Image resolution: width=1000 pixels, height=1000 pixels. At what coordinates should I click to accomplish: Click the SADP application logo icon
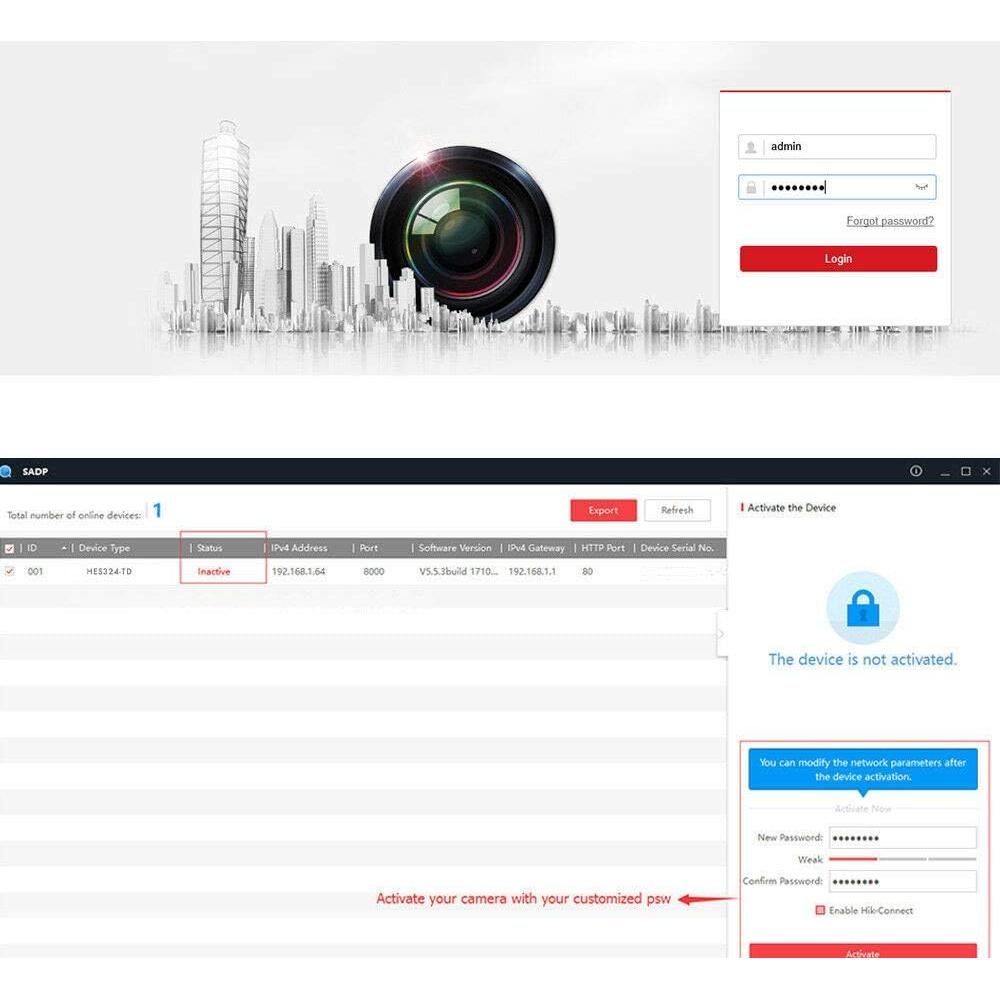[7, 471]
